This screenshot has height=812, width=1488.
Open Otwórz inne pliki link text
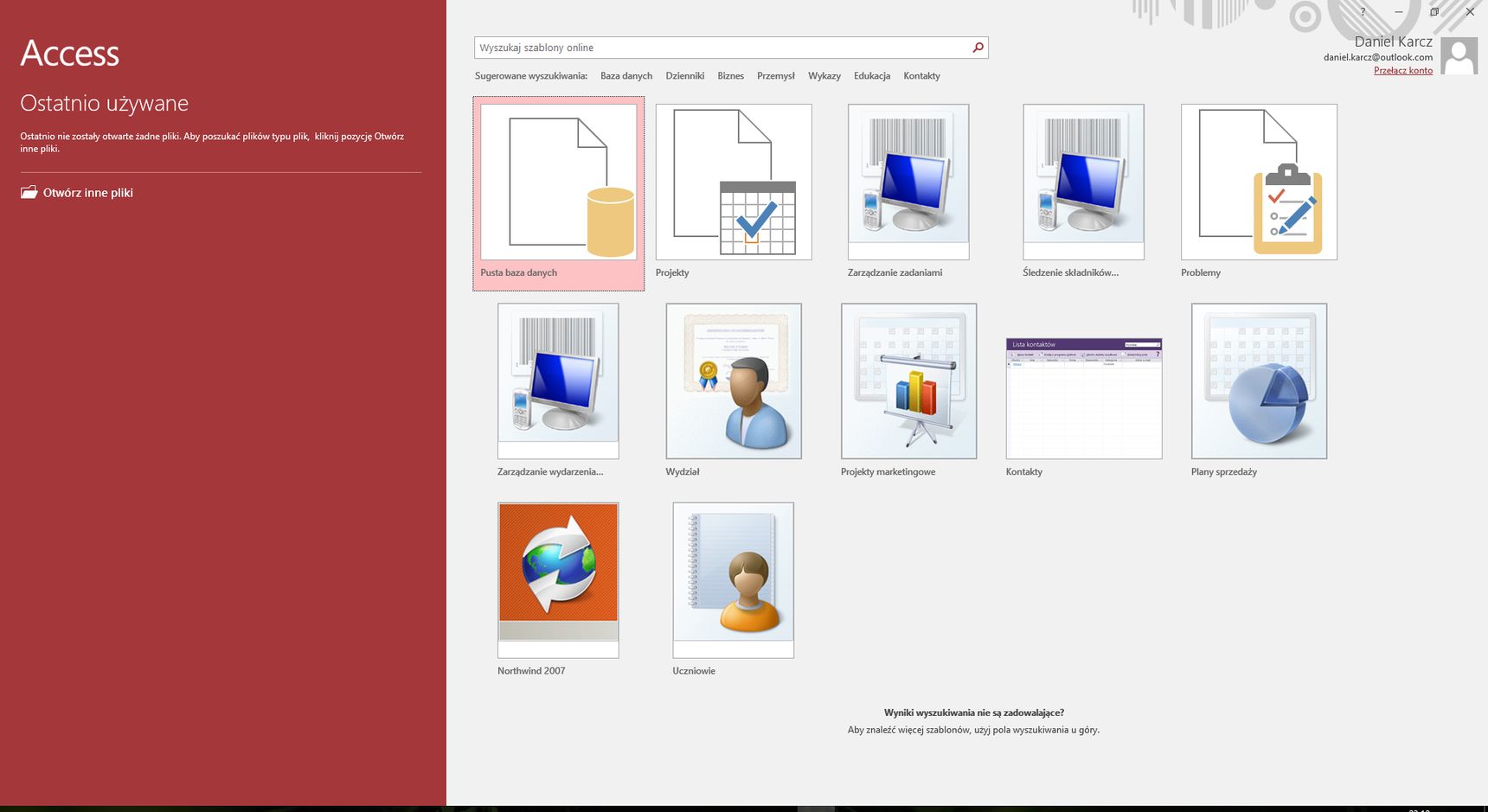coord(88,193)
